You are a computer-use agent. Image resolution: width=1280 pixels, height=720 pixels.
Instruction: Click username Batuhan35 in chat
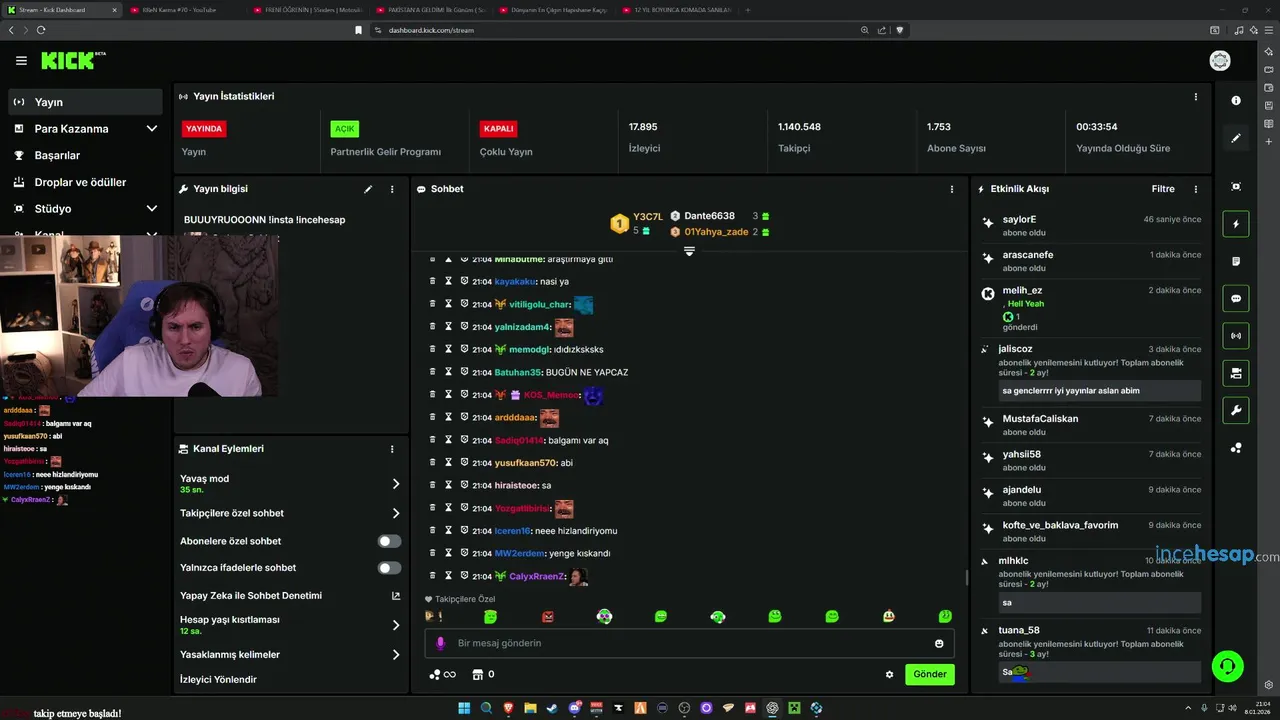click(x=518, y=372)
